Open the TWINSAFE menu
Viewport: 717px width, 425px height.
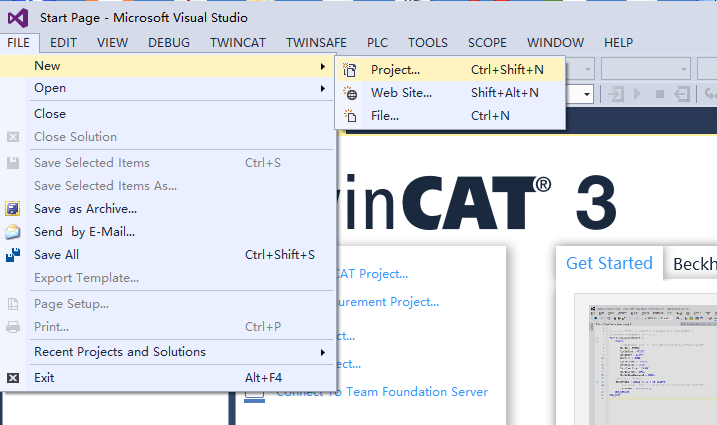pyautogui.click(x=316, y=43)
